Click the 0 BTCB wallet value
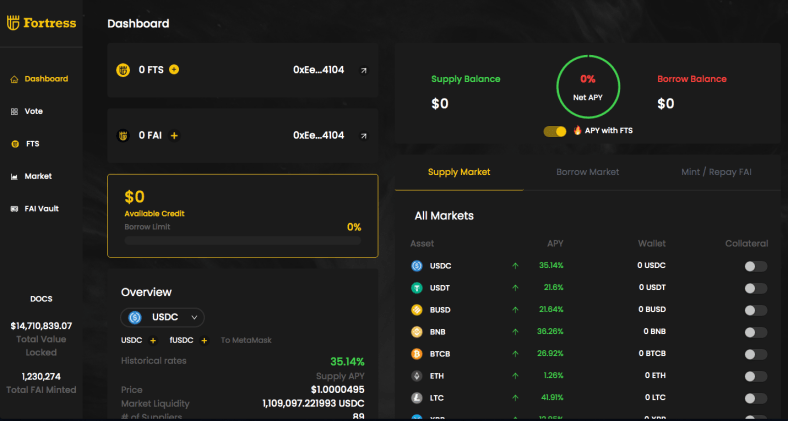 click(x=652, y=354)
